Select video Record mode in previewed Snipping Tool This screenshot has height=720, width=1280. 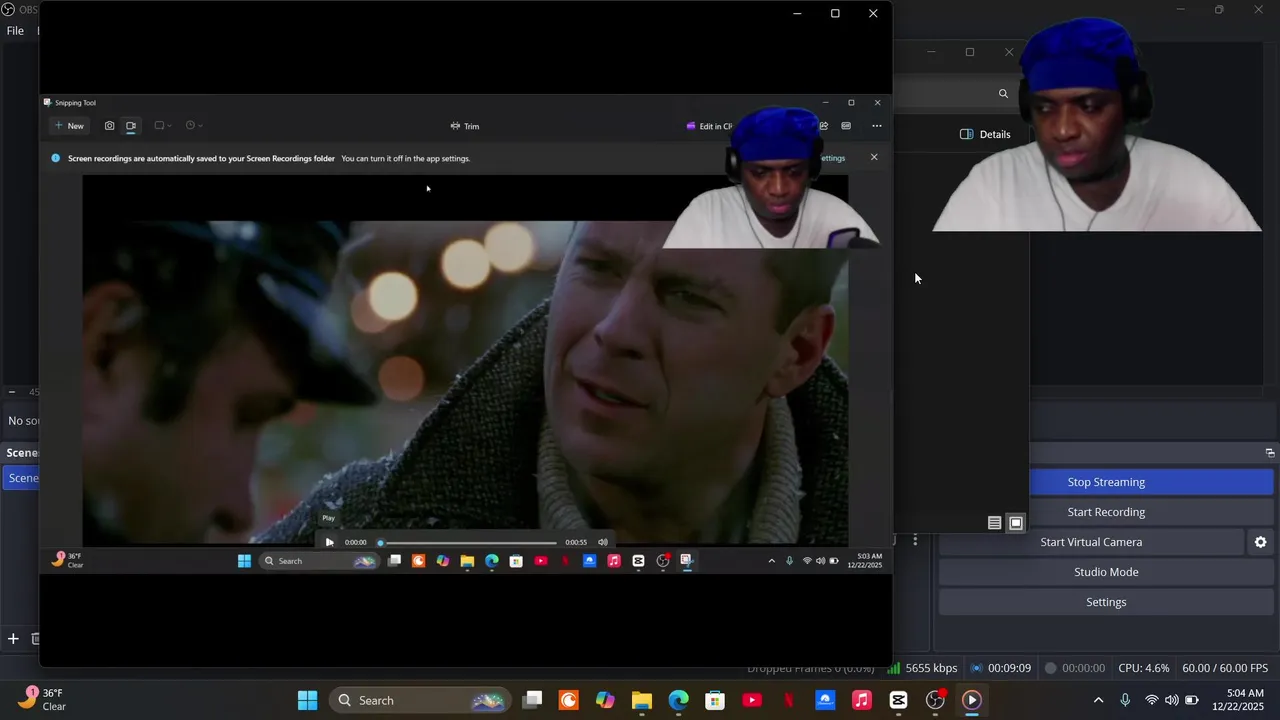[131, 126]
